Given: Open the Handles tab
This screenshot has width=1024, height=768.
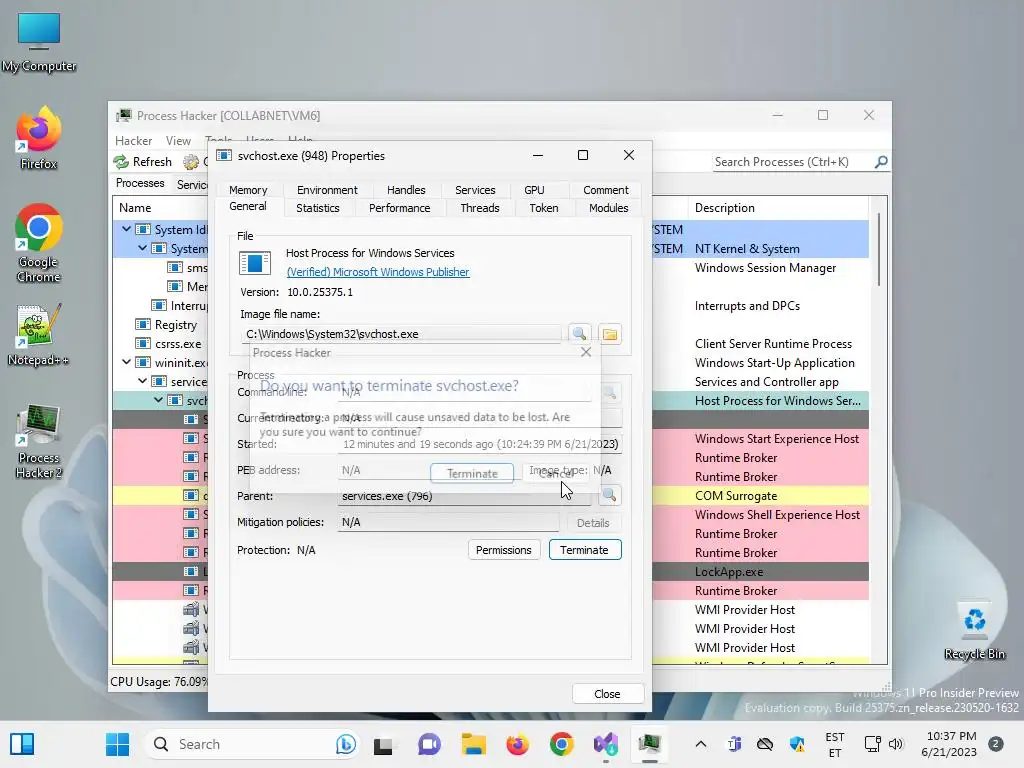Looking at the screenshot, I should point(406,190).
